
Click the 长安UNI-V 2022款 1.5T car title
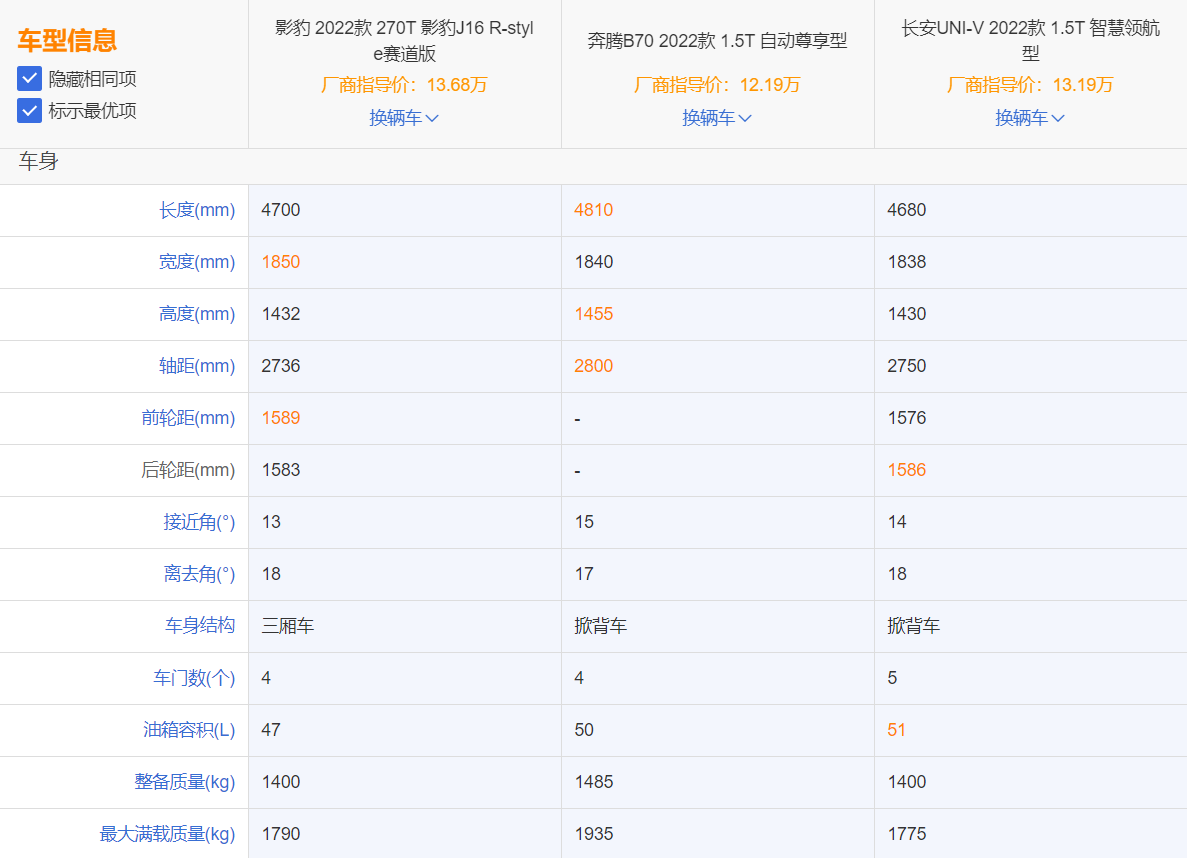[x=1030, y=40]
